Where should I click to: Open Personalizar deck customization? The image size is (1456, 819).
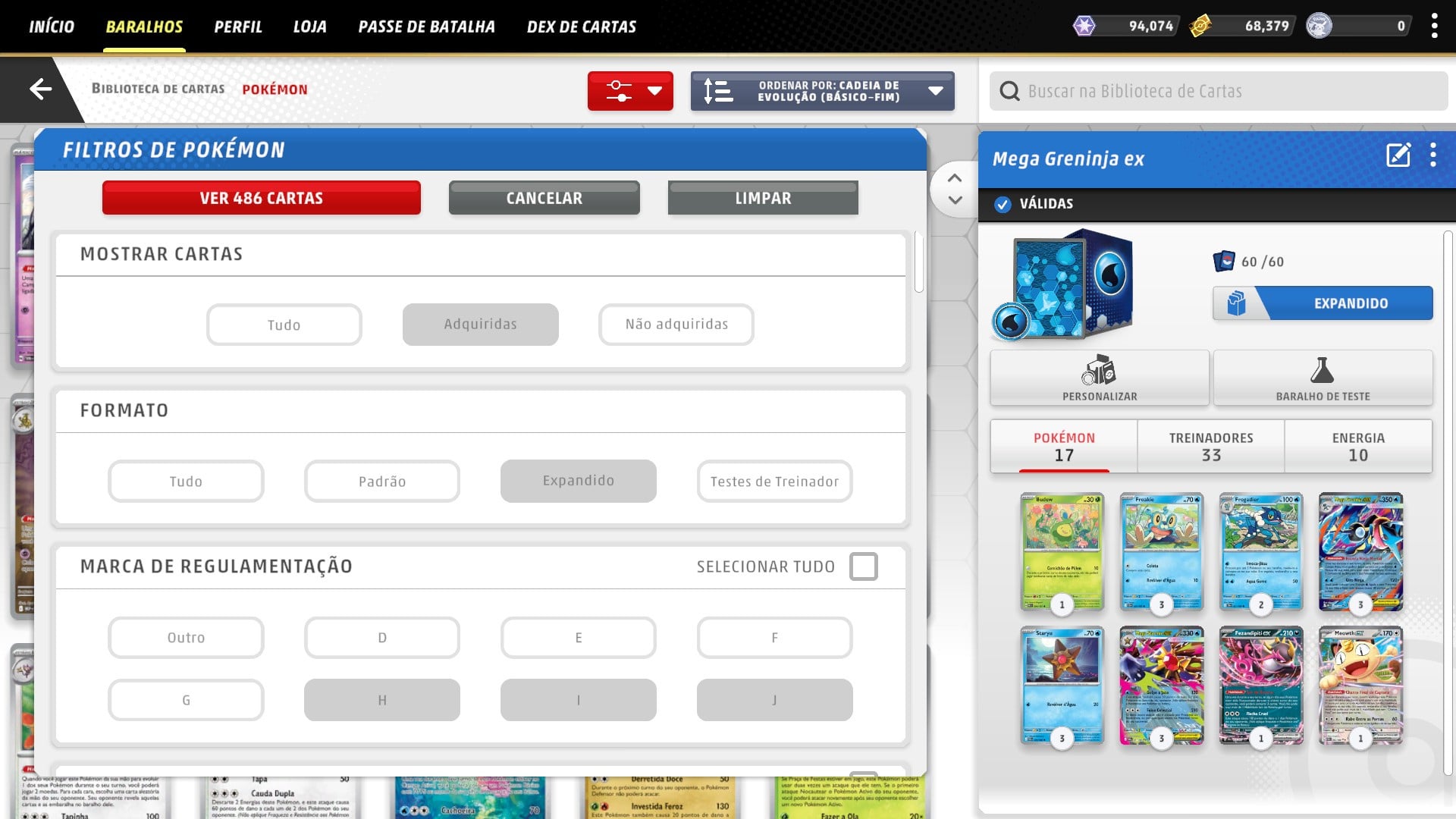(1100, 378)
